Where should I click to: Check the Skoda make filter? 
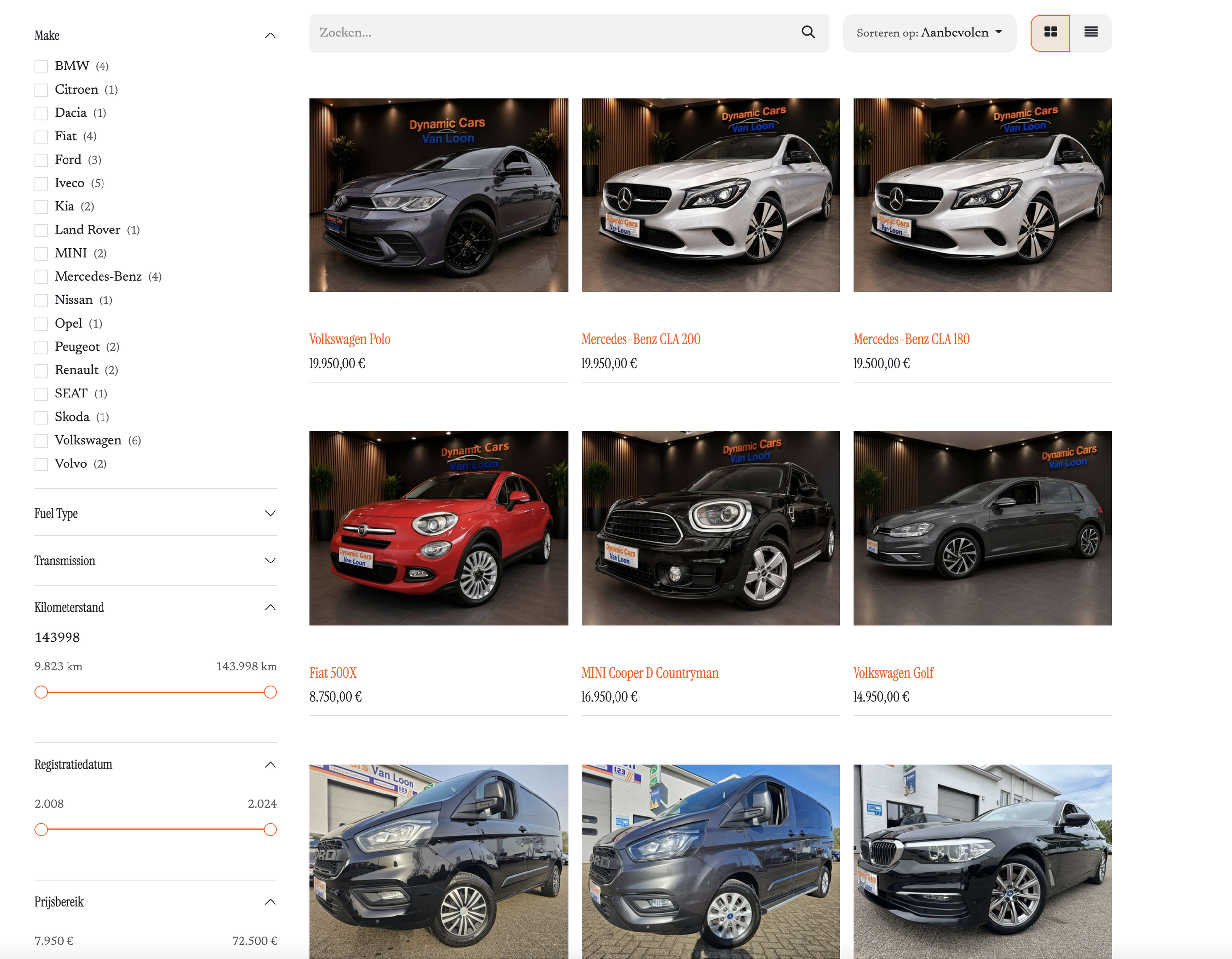pyautogui.click(x=41, y=418)
